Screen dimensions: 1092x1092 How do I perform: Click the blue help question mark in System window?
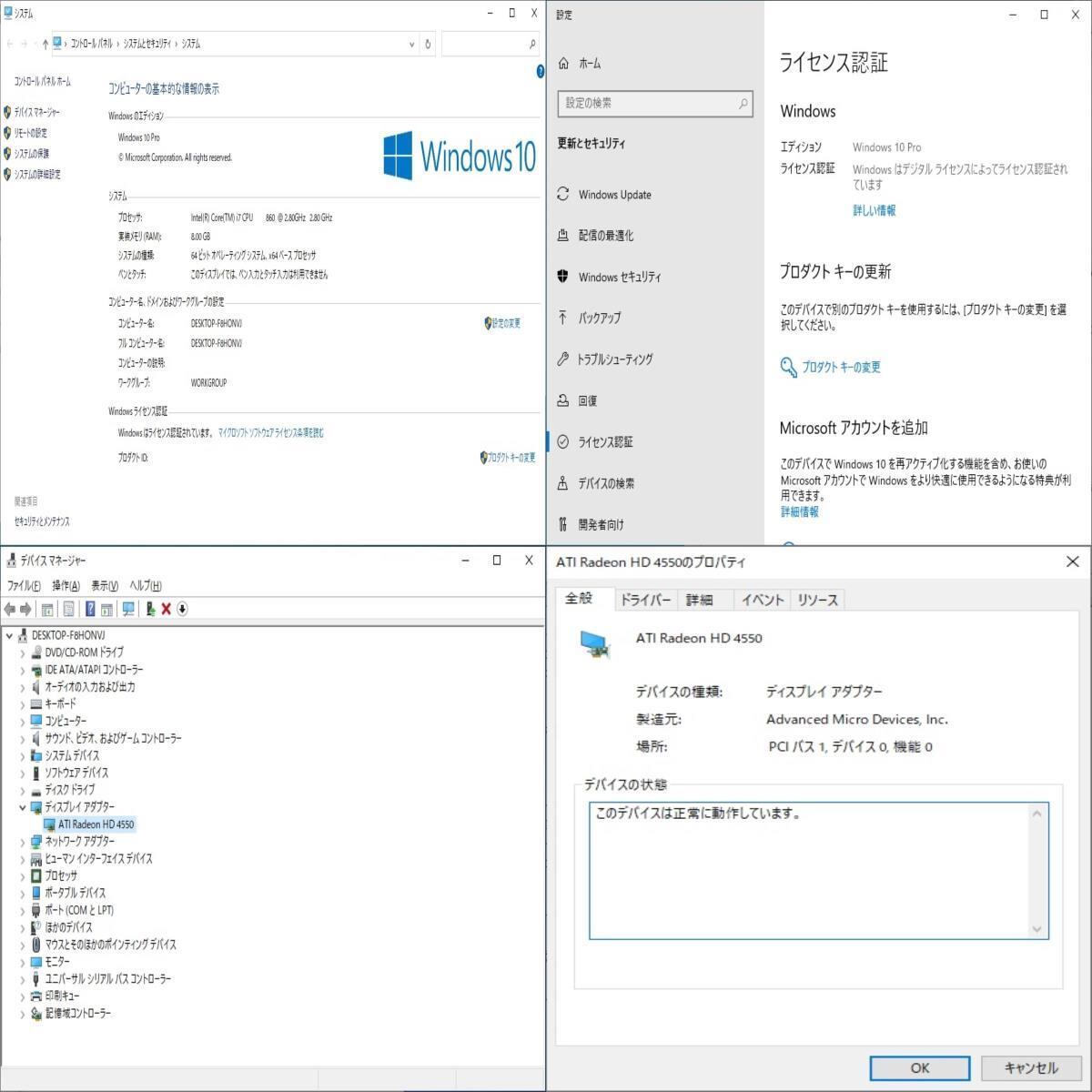541,72
